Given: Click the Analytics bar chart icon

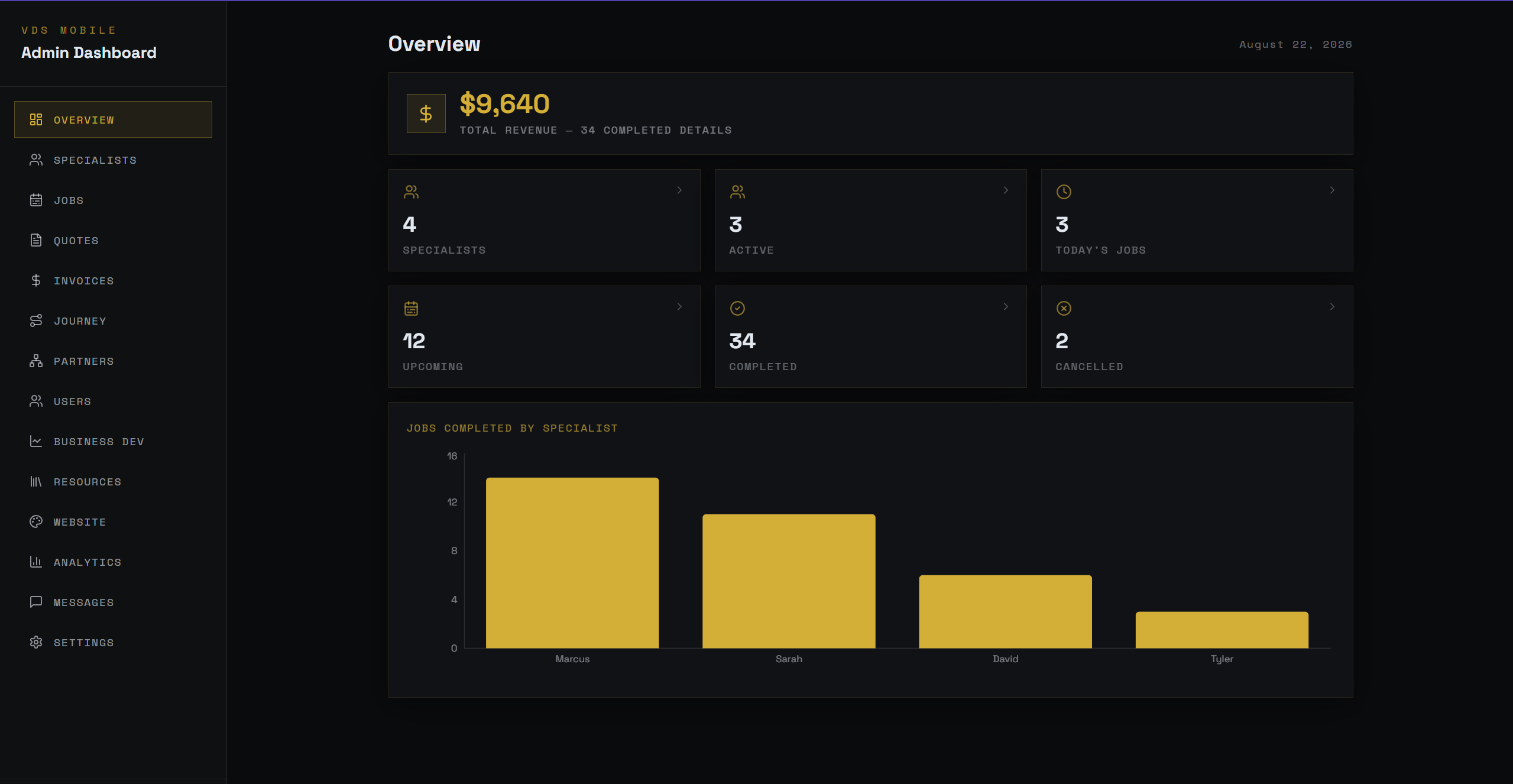Looking at the screenshot, I should (36, 562).
